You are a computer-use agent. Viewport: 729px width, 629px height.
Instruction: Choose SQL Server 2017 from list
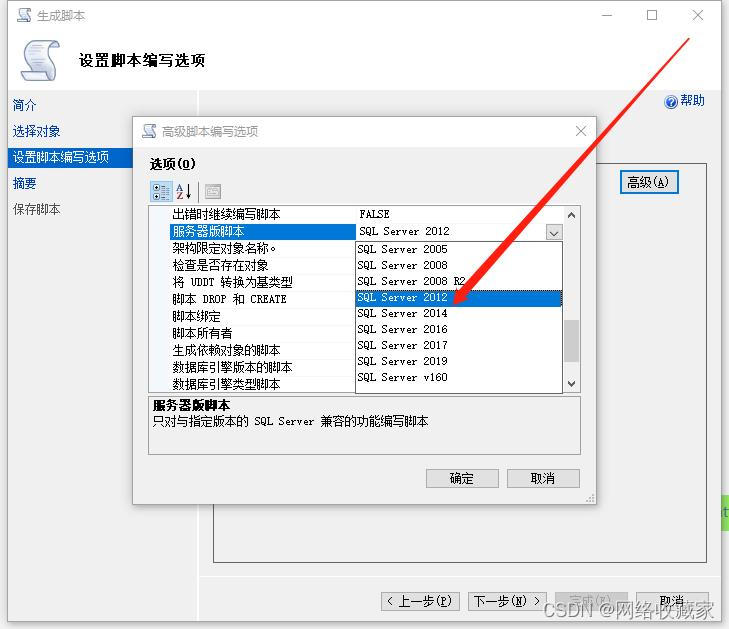pos(458,345)
